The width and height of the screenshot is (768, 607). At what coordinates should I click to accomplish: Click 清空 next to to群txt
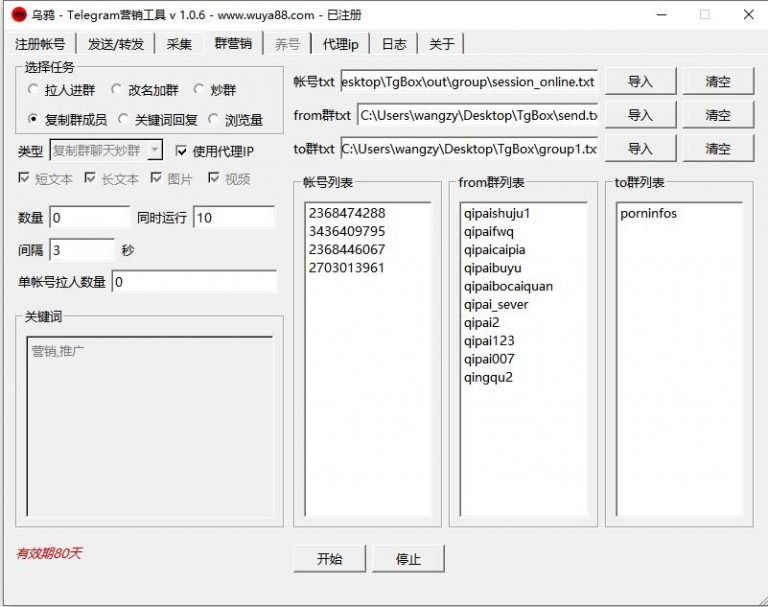point(718,148)
